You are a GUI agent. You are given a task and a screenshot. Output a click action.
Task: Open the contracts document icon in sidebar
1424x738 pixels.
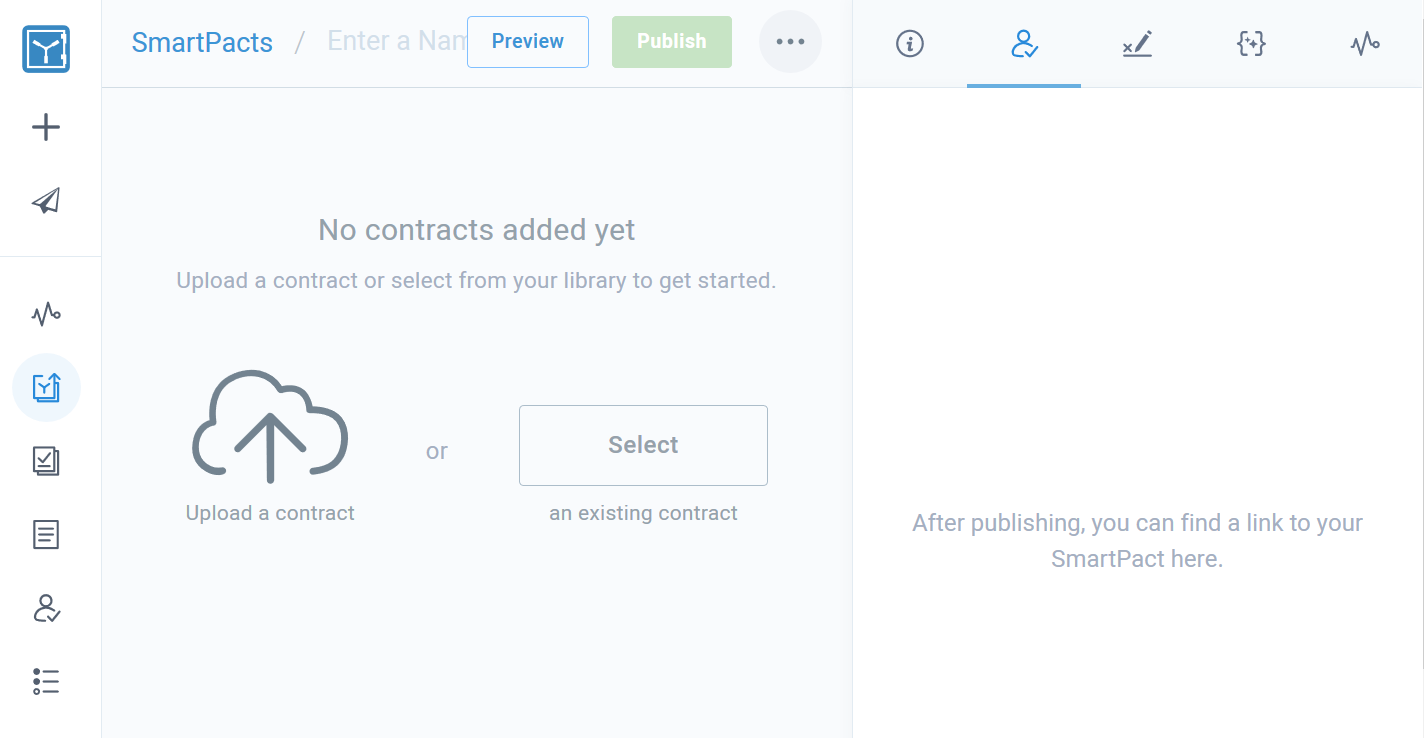point(46,535)
